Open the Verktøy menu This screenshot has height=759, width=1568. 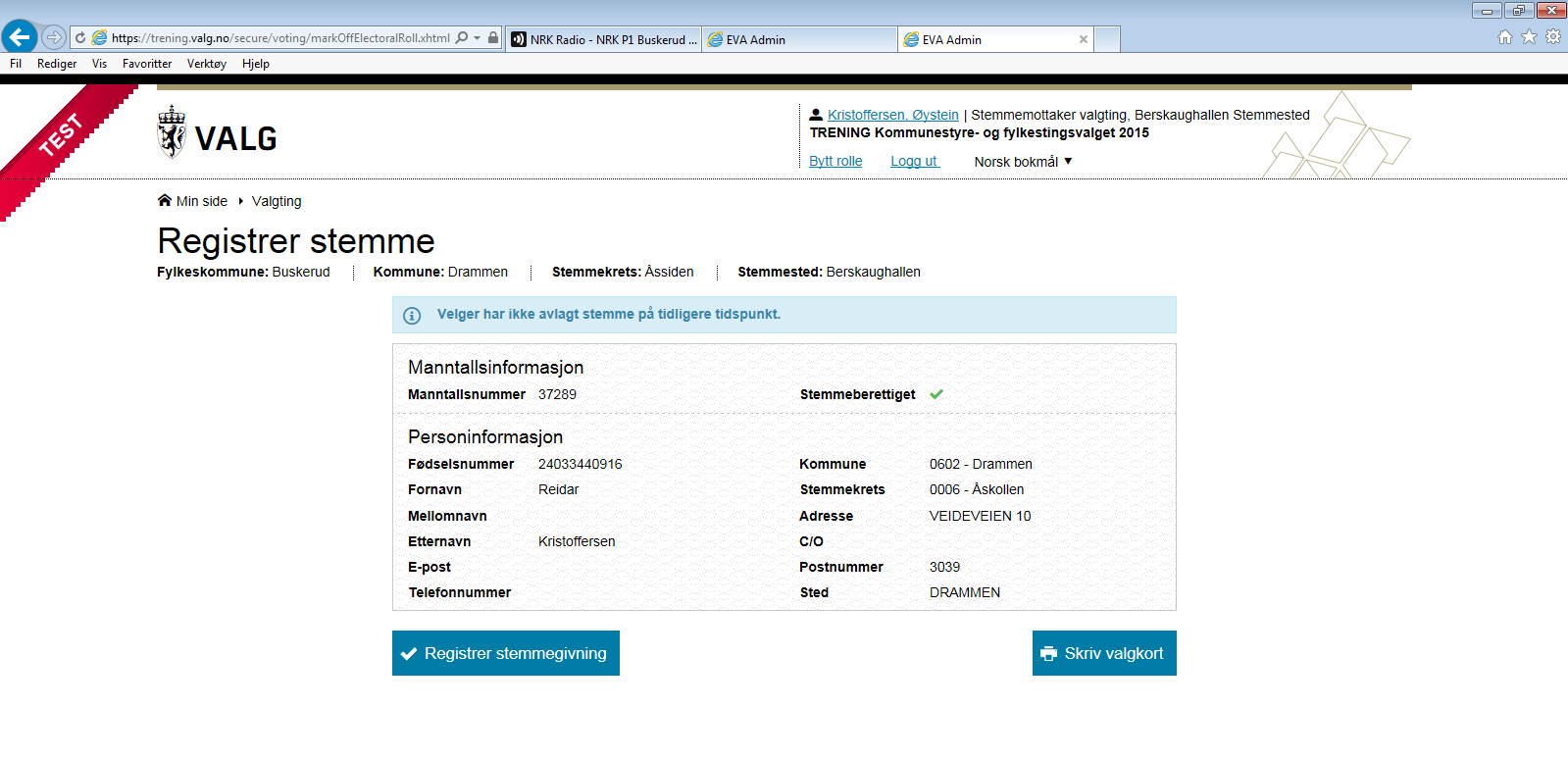[x=207, y=64]
